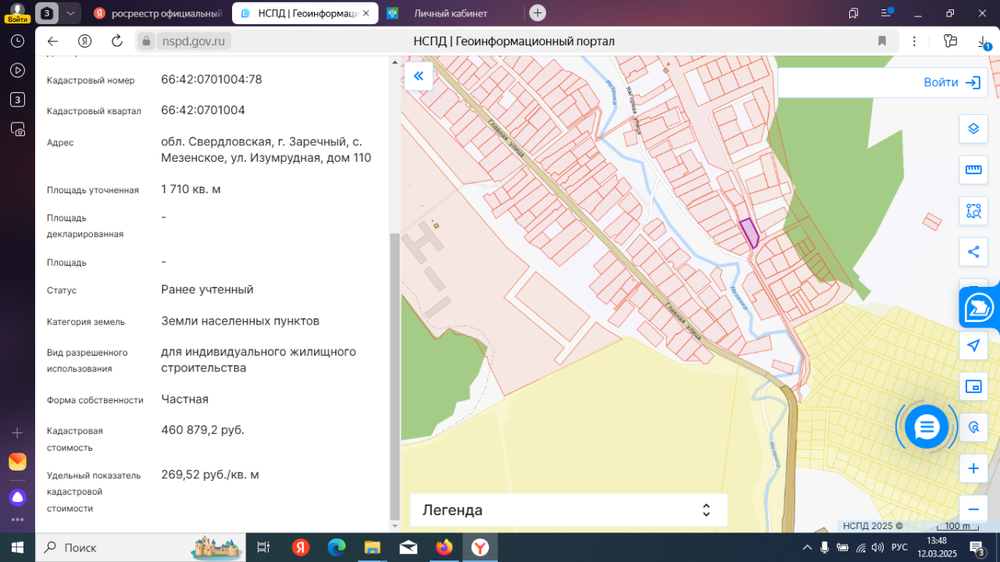
Task: Zoom in with the plus button
Action: (x=973, y=469)
